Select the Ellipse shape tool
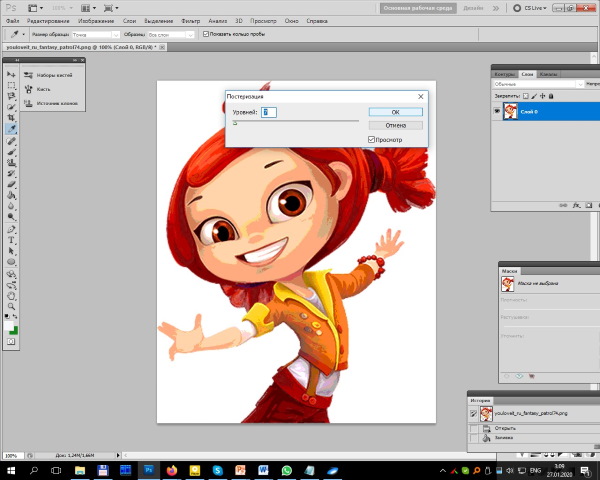 [x=11, y=262]
